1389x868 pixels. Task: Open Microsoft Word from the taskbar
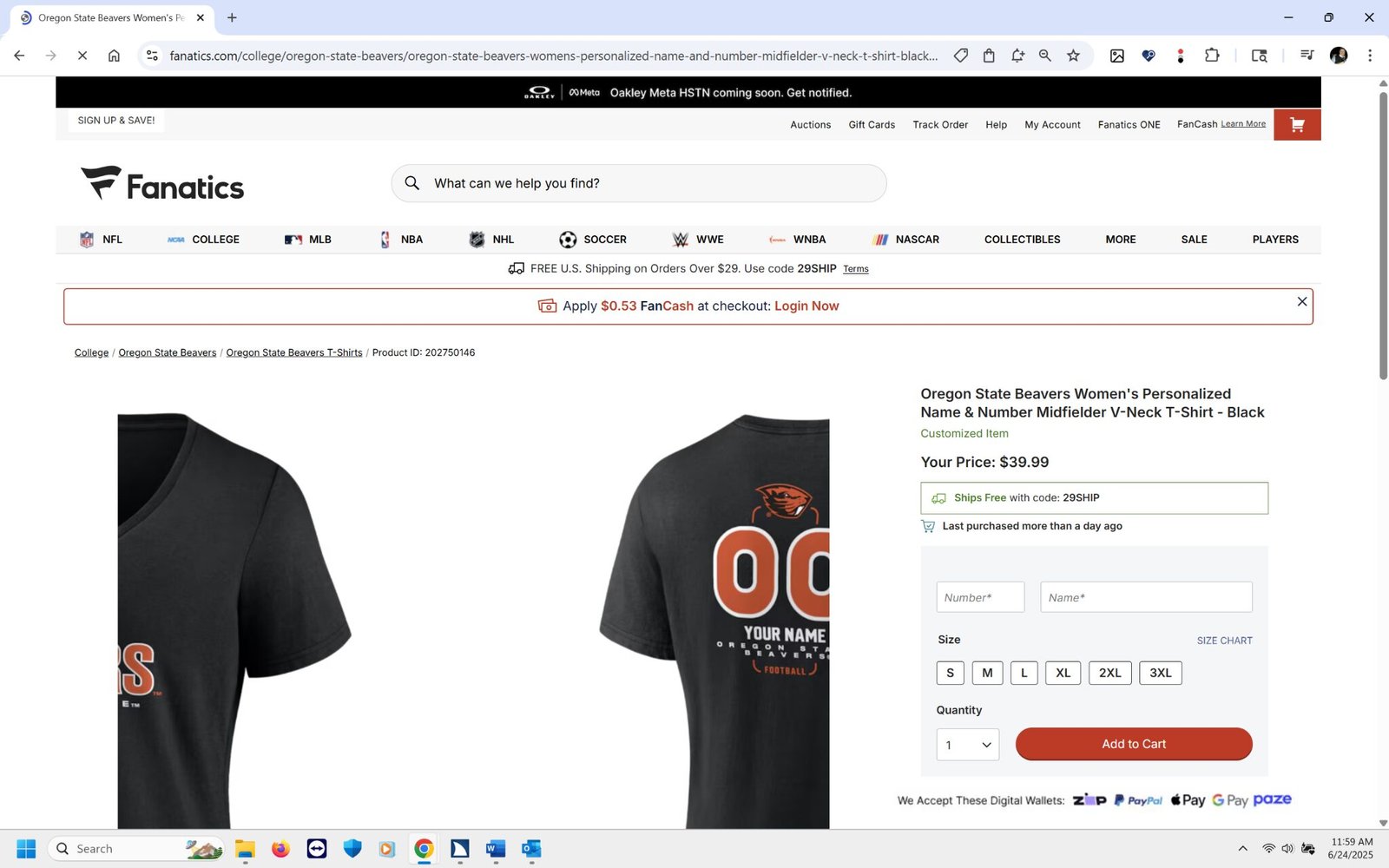496,848
